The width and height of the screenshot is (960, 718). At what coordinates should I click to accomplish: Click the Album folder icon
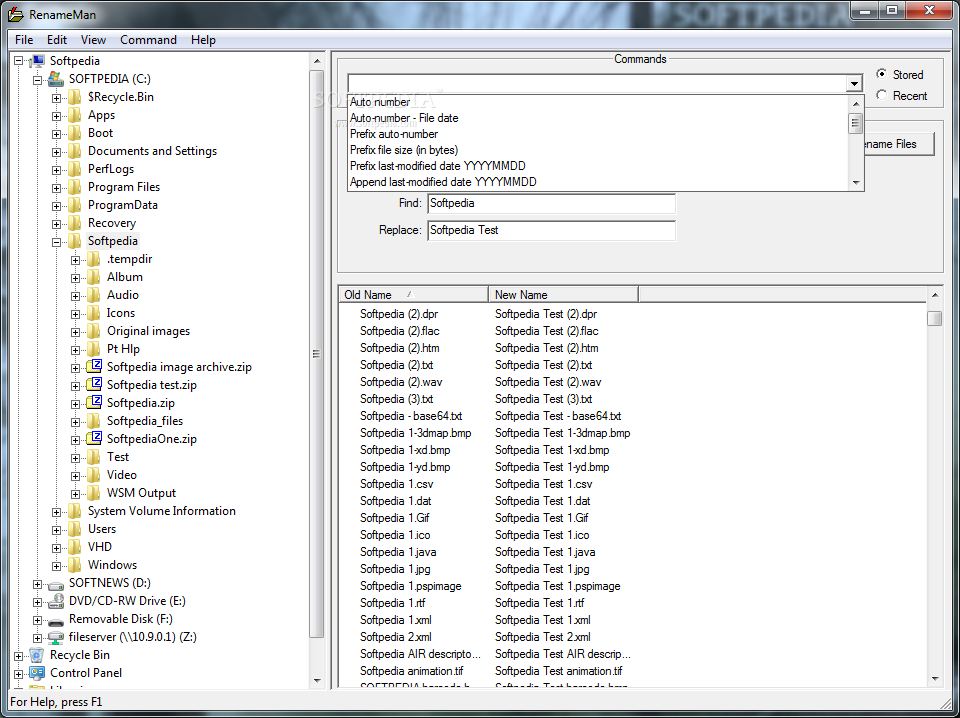coord(94,277)
